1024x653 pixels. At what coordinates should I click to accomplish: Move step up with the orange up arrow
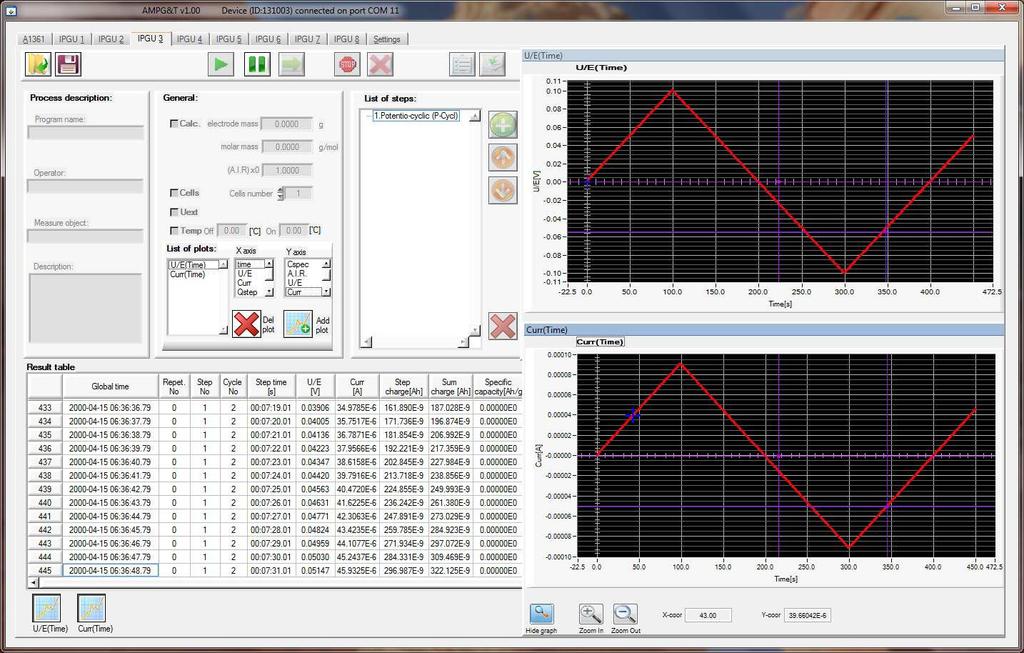coord(503,157)
